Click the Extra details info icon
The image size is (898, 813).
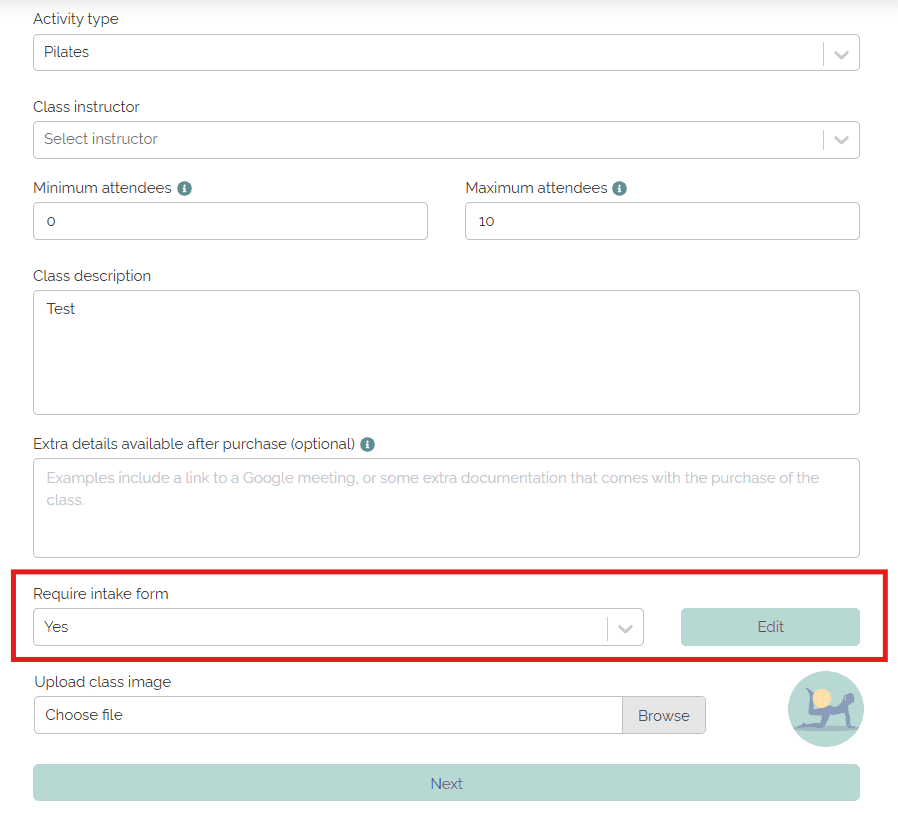click(368, 444)
